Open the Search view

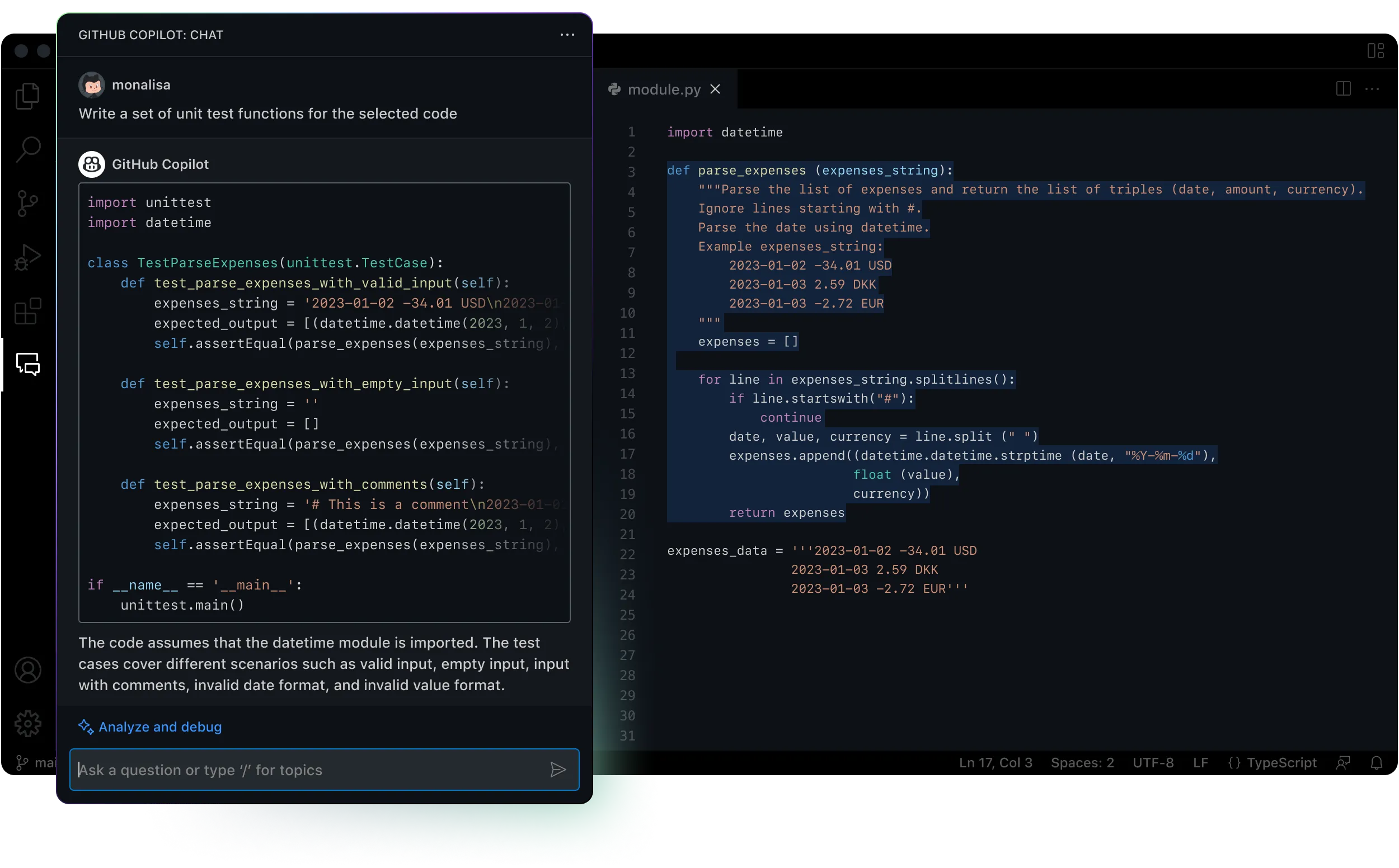click(27, 149)
